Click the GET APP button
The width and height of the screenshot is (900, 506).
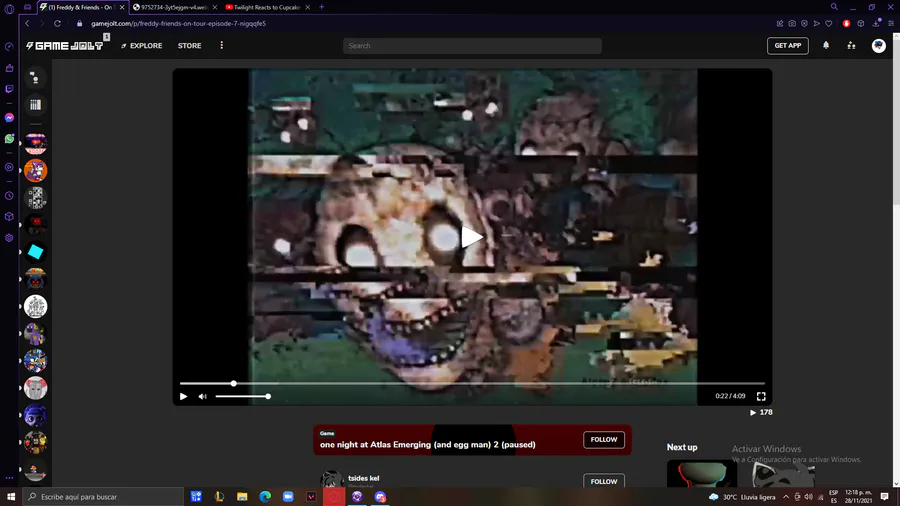pos(788,45)
